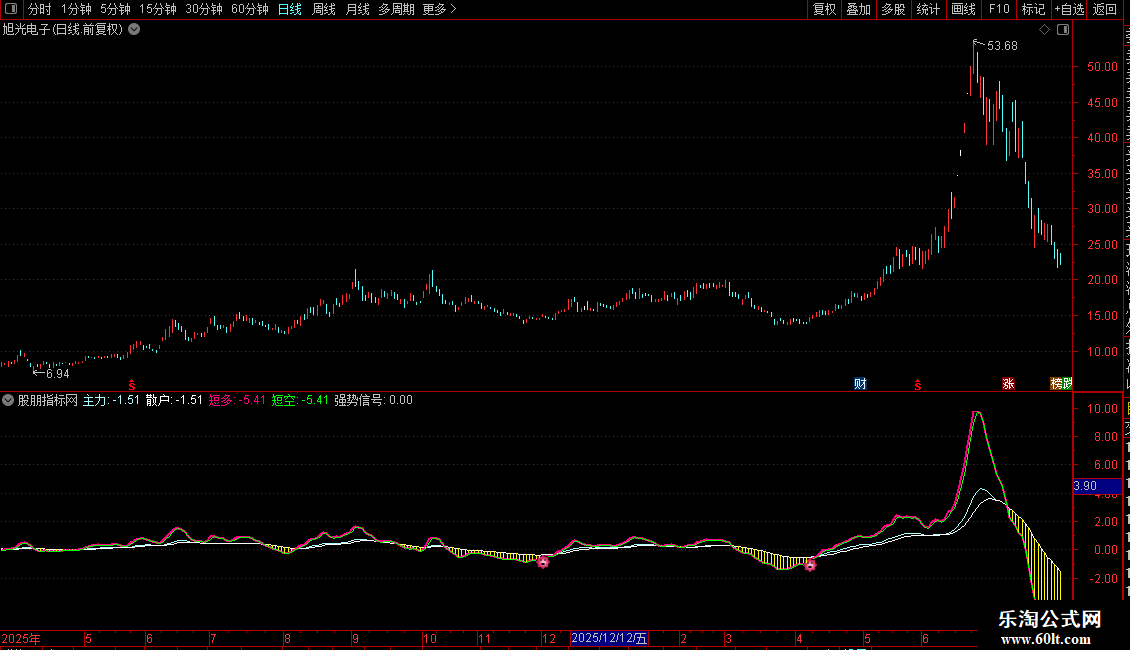The width and height of the screenshot is (1130, 650).
Task: Click the 主力 indicator value label
Action: [111, 400]
